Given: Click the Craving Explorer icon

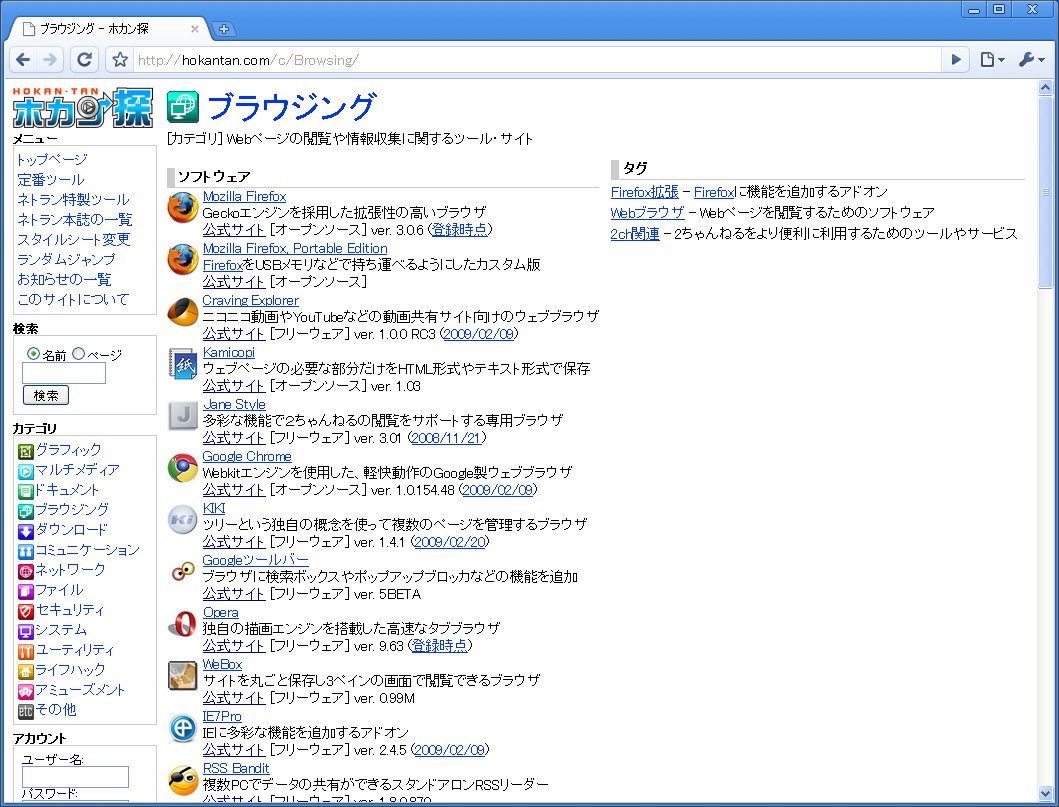Looking at the screenshot, I should (x=182, y=311).
